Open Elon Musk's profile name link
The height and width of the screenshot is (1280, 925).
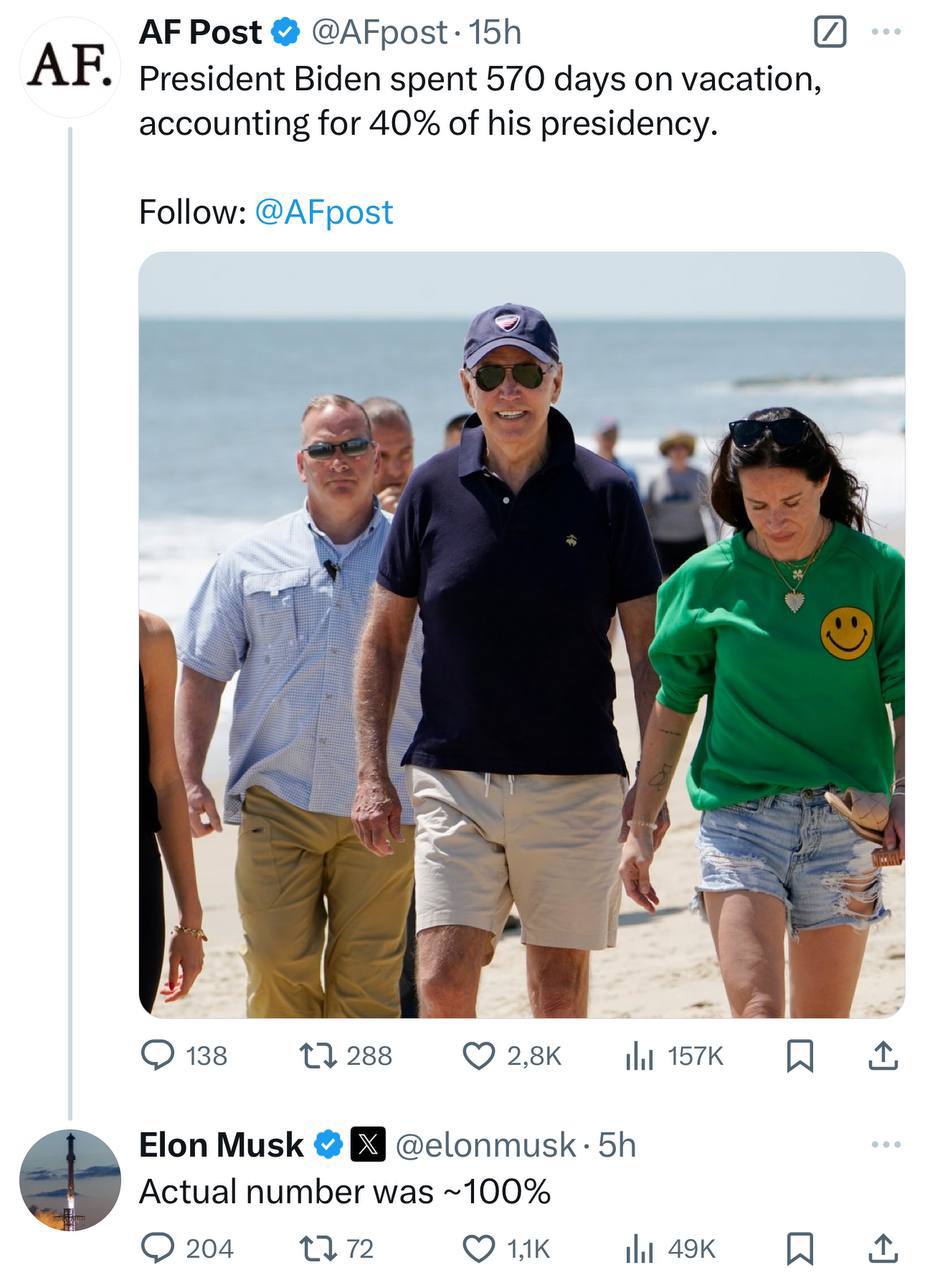click(x=221, y=1144)
